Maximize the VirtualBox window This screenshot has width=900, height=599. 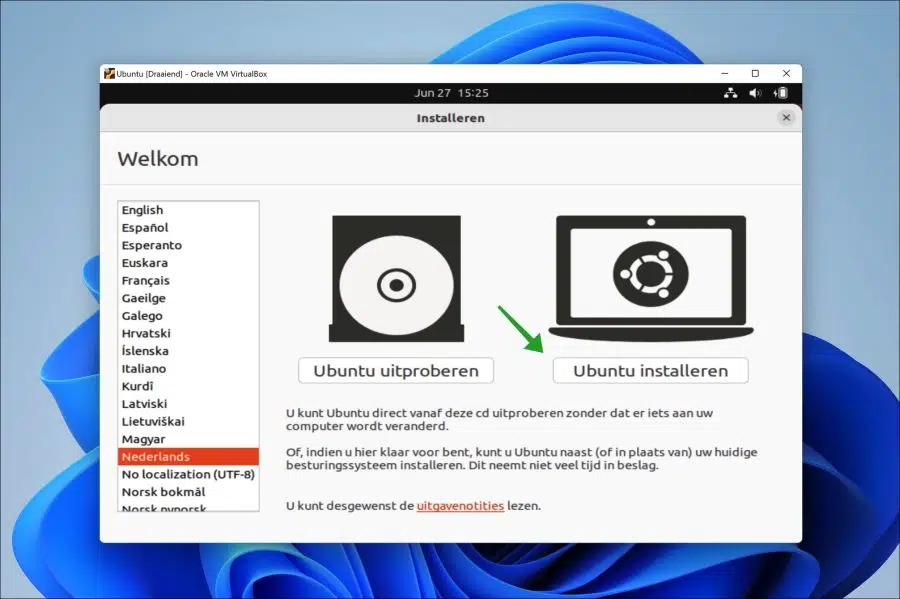click(x=755, y=73)
